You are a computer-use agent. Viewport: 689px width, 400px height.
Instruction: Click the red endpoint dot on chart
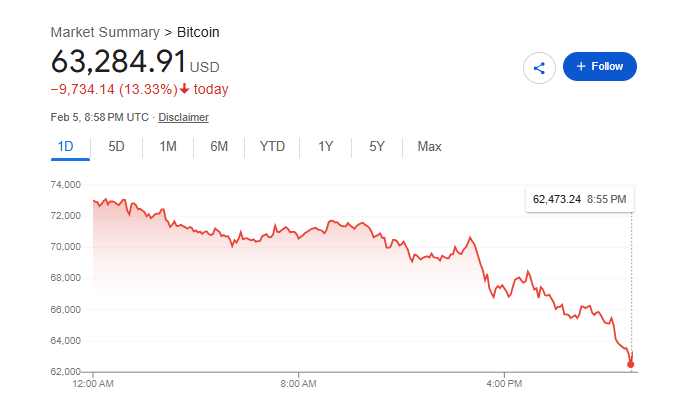(x=631, y=364)
